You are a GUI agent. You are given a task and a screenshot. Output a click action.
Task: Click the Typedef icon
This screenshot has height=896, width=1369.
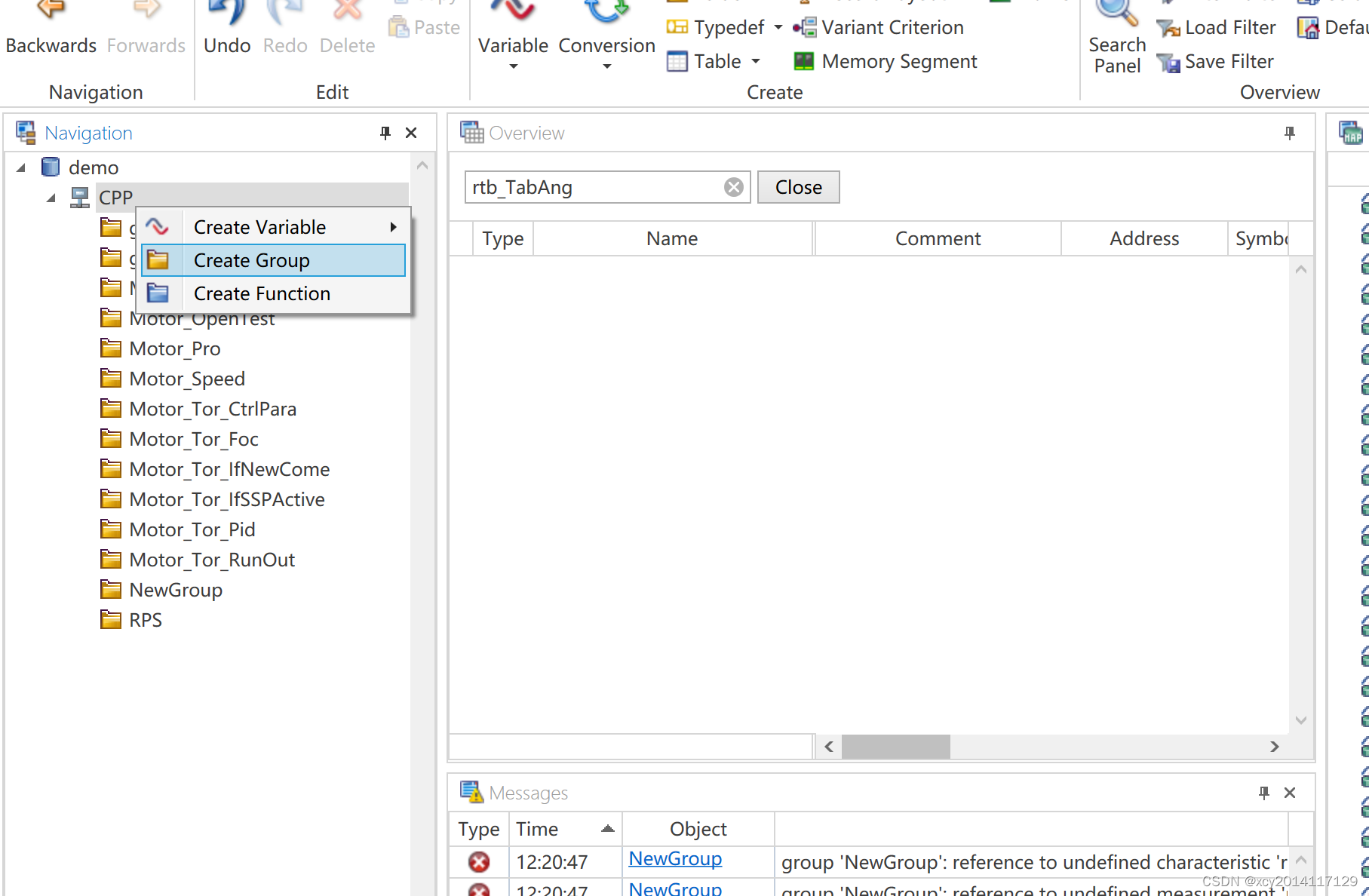[x=677, y=28]
